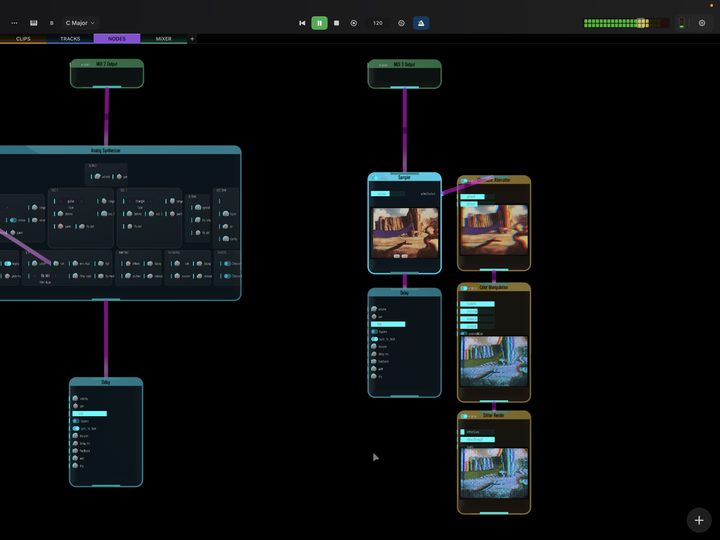
Task: Open settings with top-right gear icon
Action: click(702, 23)
